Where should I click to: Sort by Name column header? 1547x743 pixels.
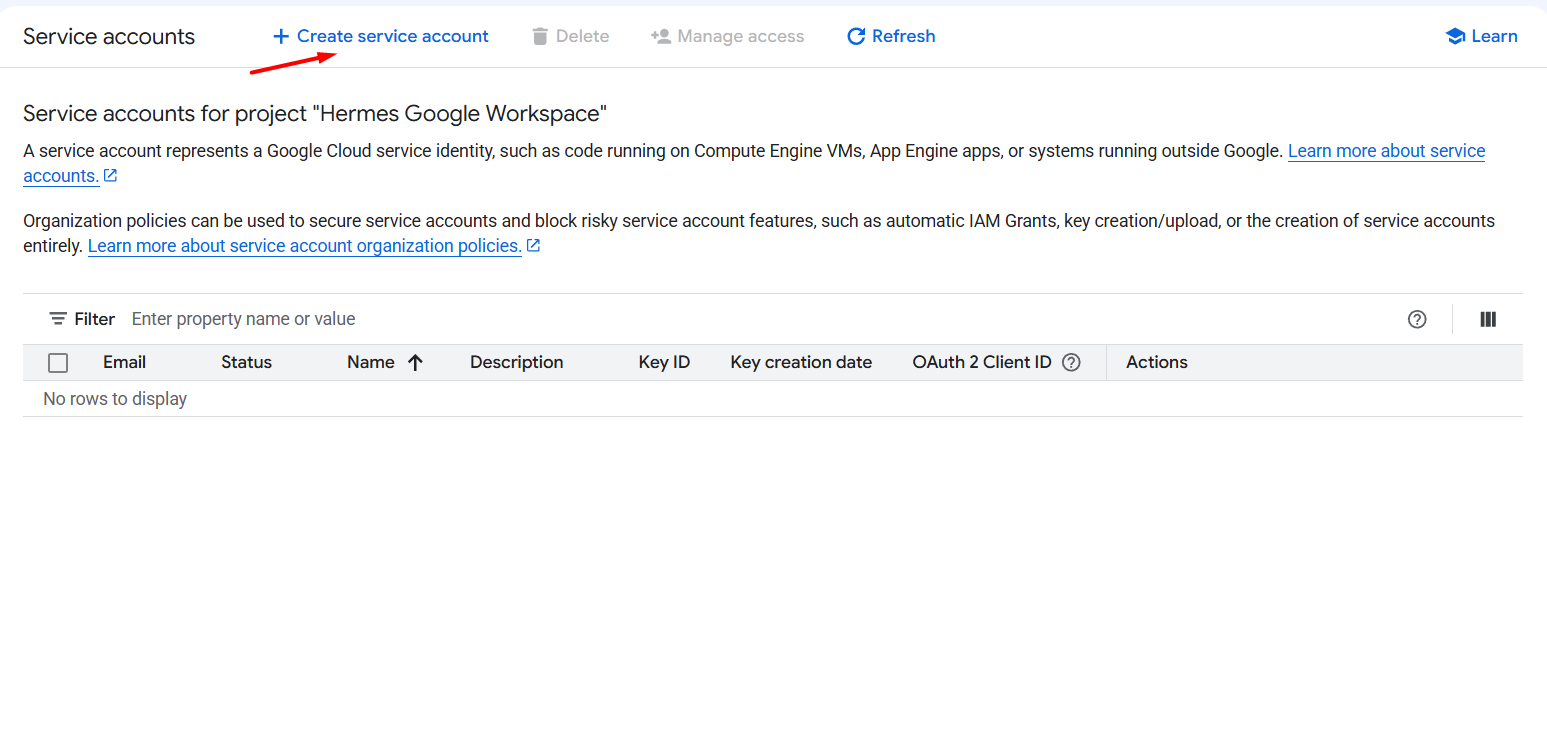370,362
